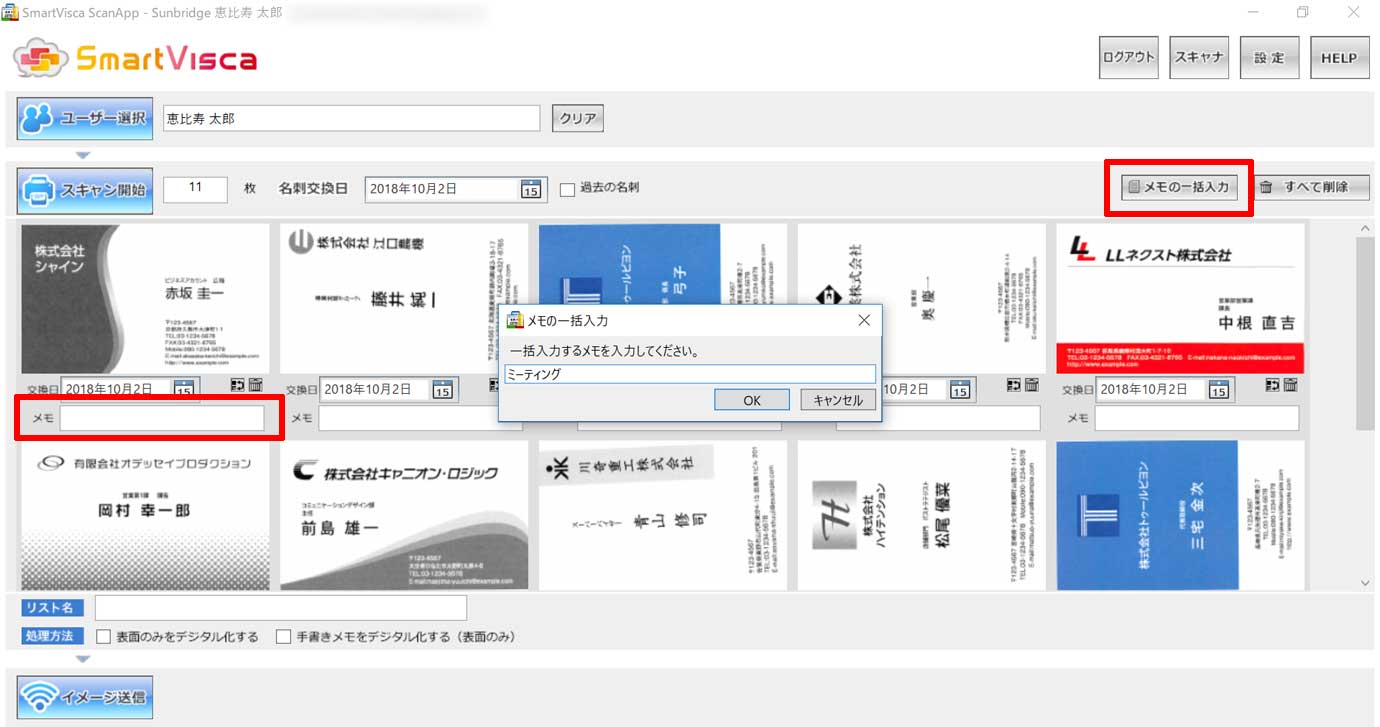Start scanning with スキャン開始
The height and width of the screenshot is (727, 1380).
pos(85,190)
